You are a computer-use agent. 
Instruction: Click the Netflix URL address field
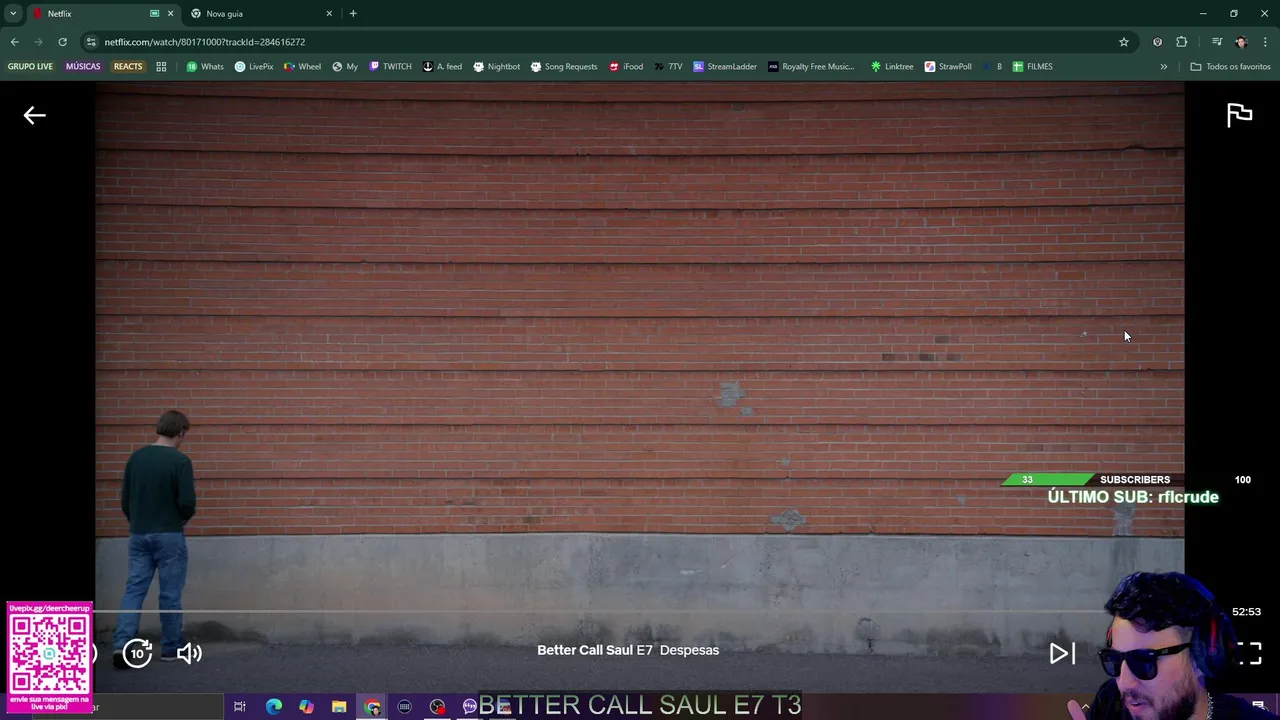[x=600, y=42]
